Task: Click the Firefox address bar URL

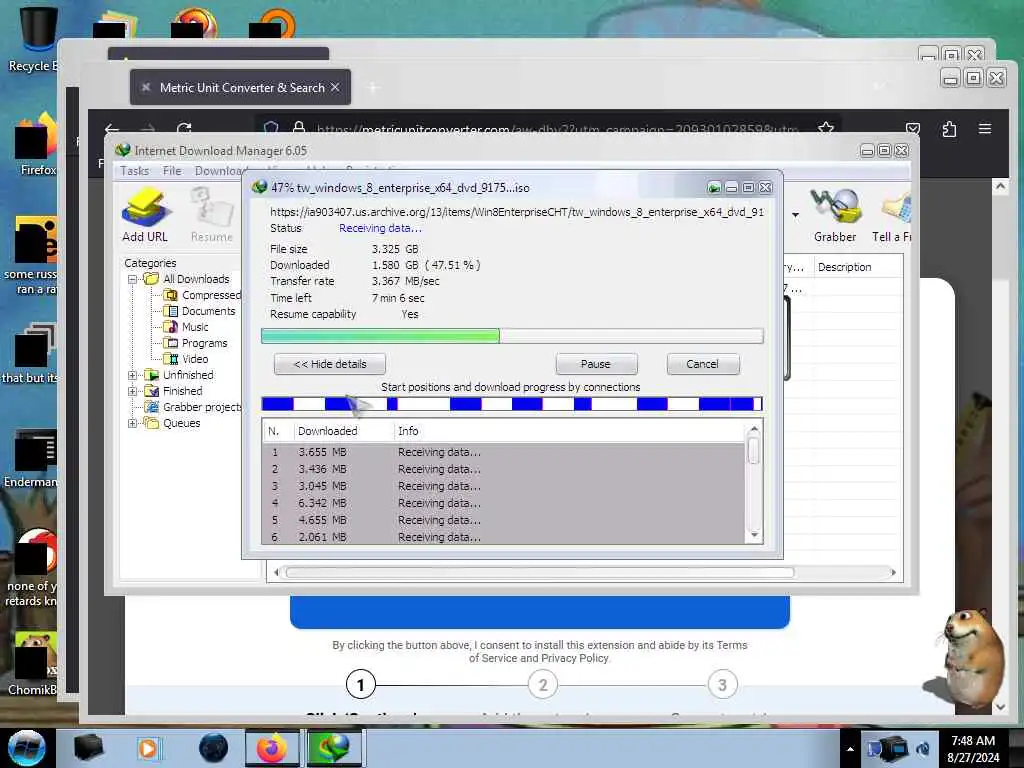Action: pos(557,129)
